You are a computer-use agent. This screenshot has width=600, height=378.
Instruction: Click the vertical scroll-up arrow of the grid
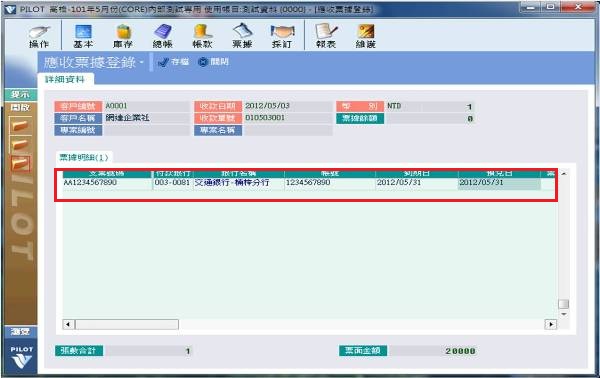(x=564, y=174)
